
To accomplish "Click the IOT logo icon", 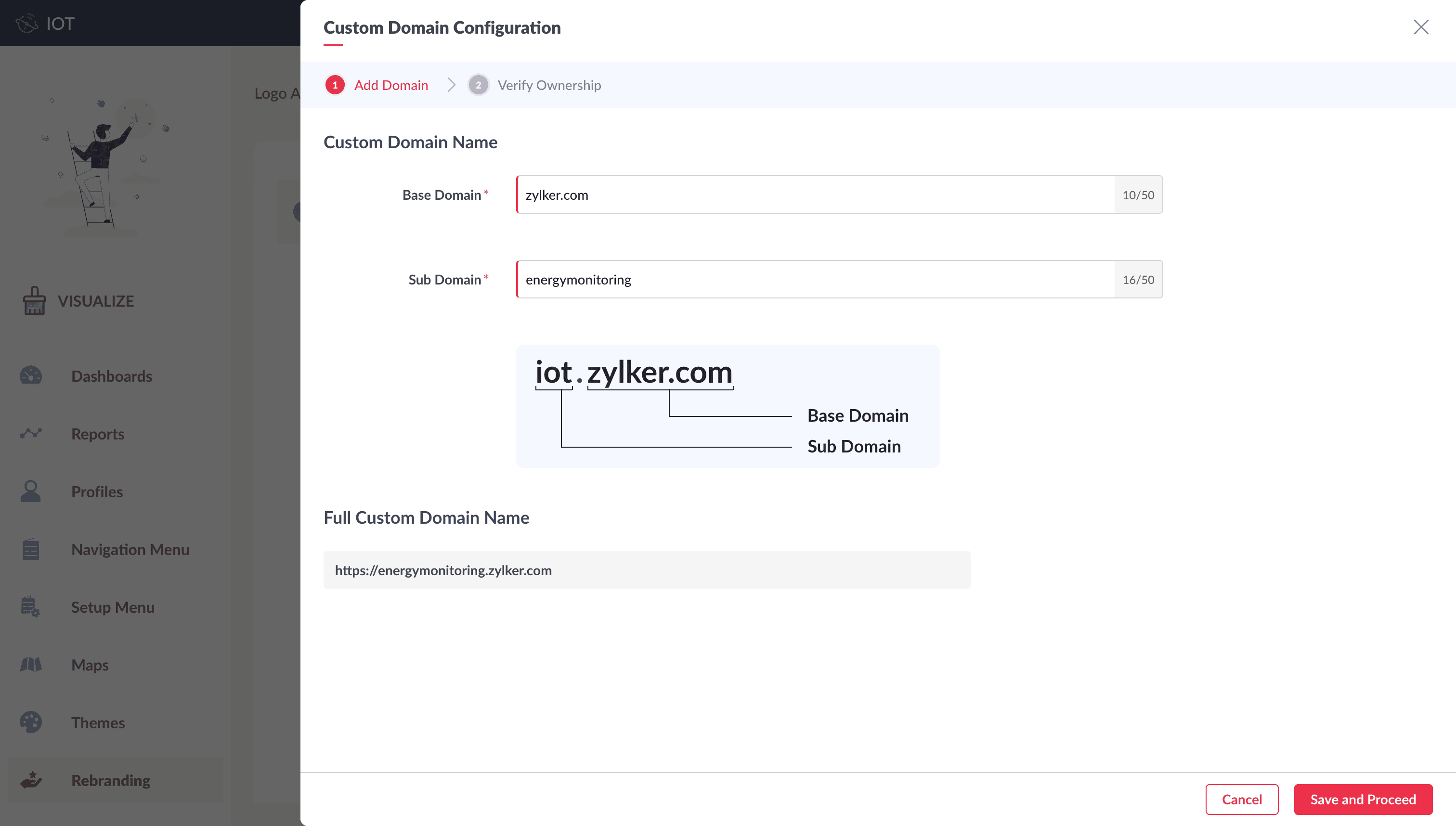I will tap(26, 23).
